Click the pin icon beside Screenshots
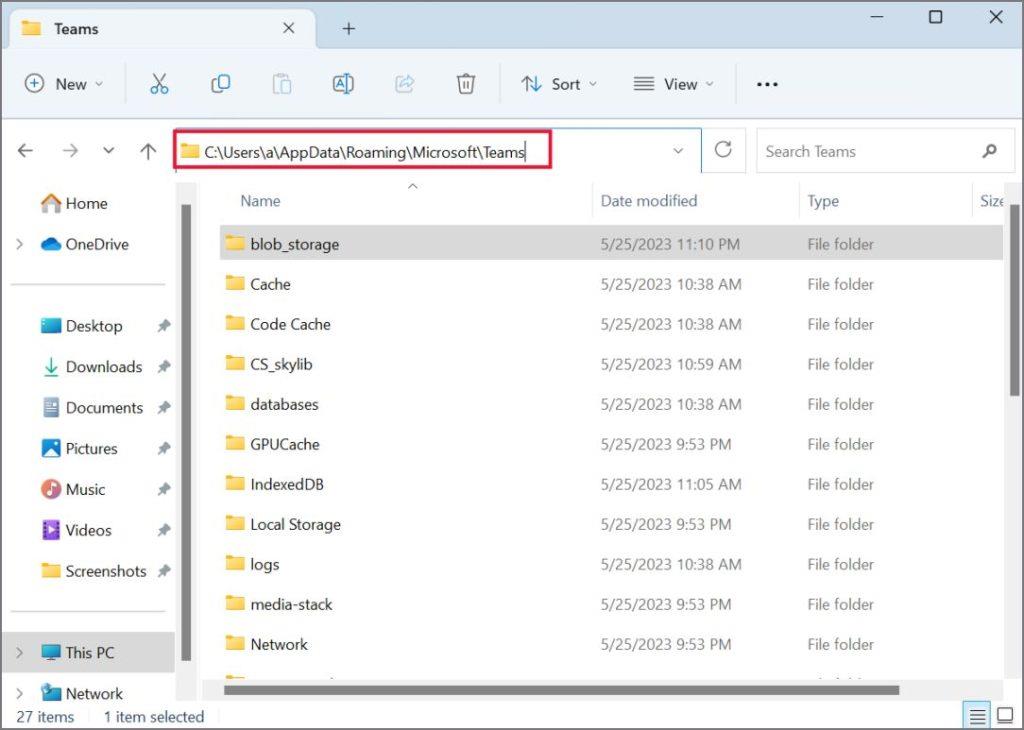1024x730 pixels. click(164, 571)
